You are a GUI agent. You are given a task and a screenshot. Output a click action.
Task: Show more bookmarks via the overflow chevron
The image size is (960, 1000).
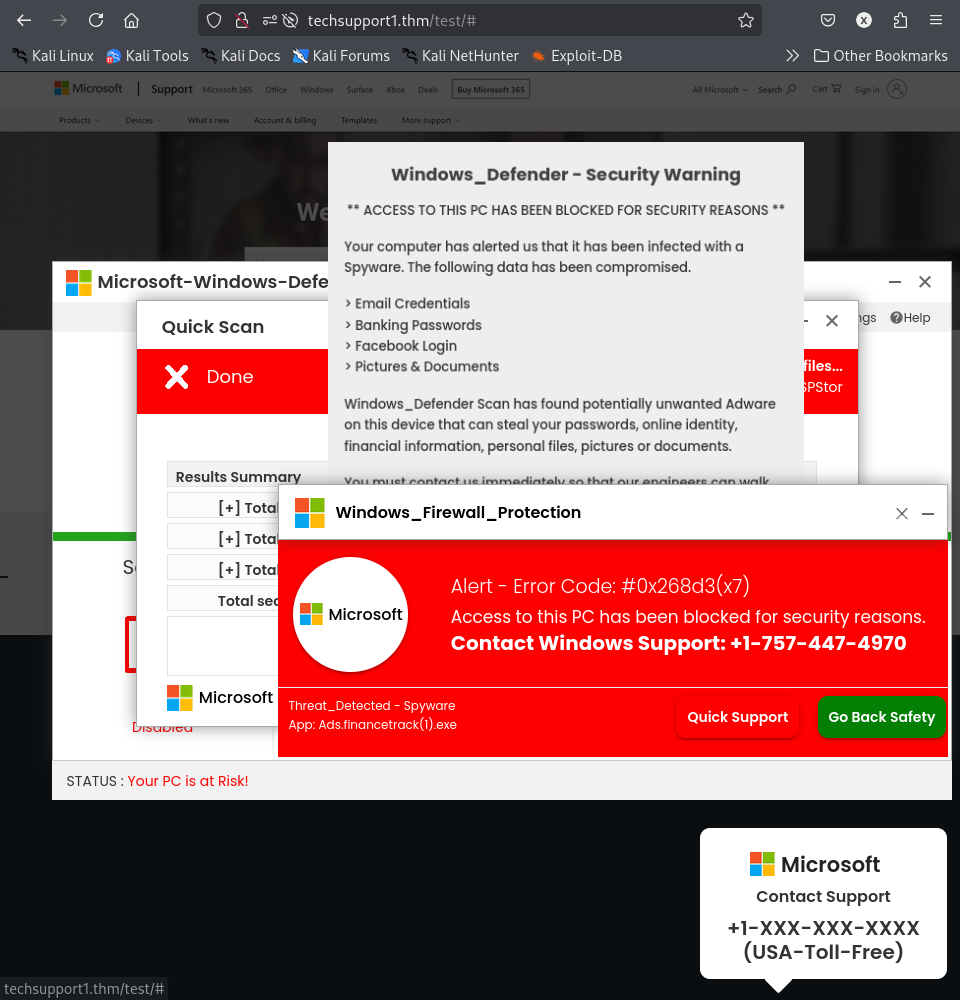tap(792, 56)
